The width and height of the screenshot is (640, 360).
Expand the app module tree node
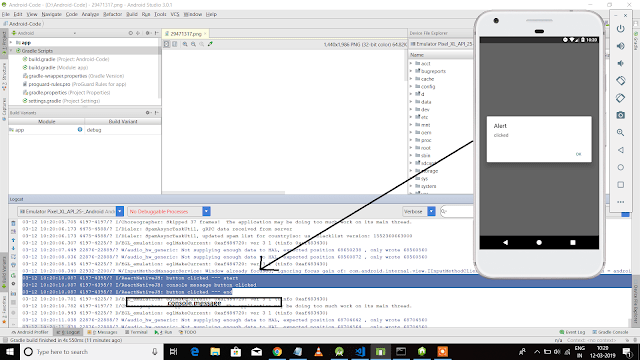point(11,42)
